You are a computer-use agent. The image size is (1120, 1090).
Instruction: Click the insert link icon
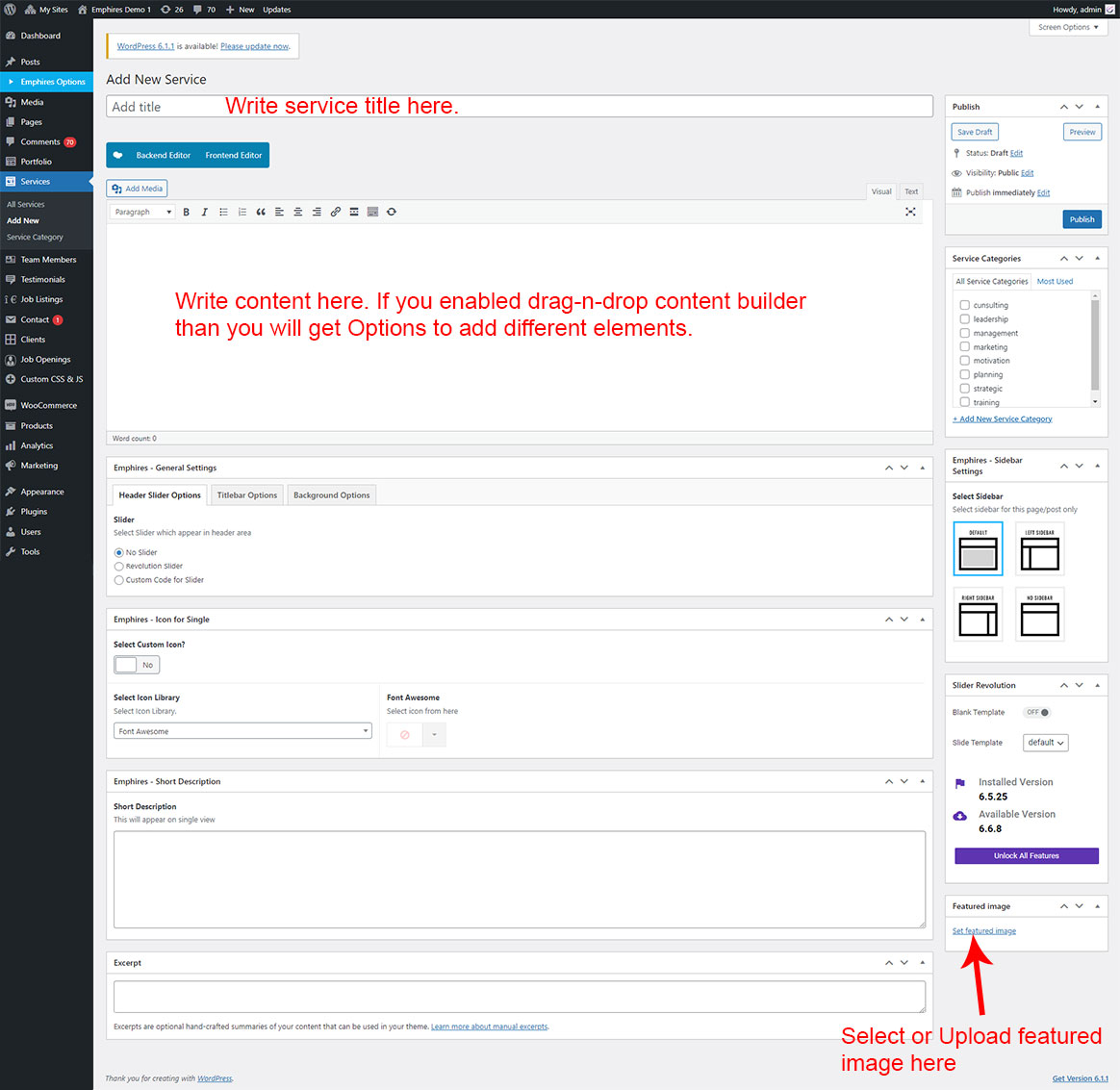[x=336, y=212]
